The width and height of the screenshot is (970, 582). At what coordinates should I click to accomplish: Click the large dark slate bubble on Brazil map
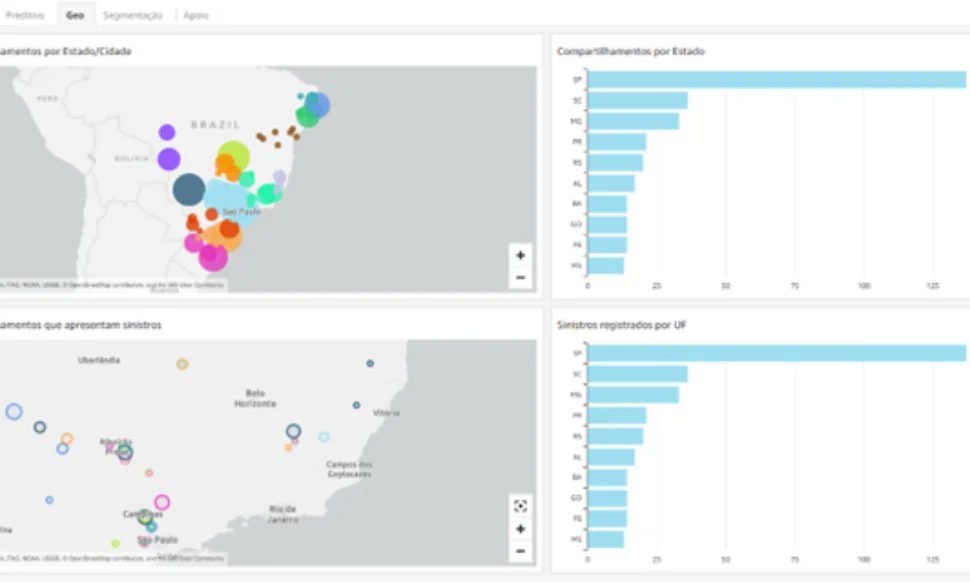(189, 189)
